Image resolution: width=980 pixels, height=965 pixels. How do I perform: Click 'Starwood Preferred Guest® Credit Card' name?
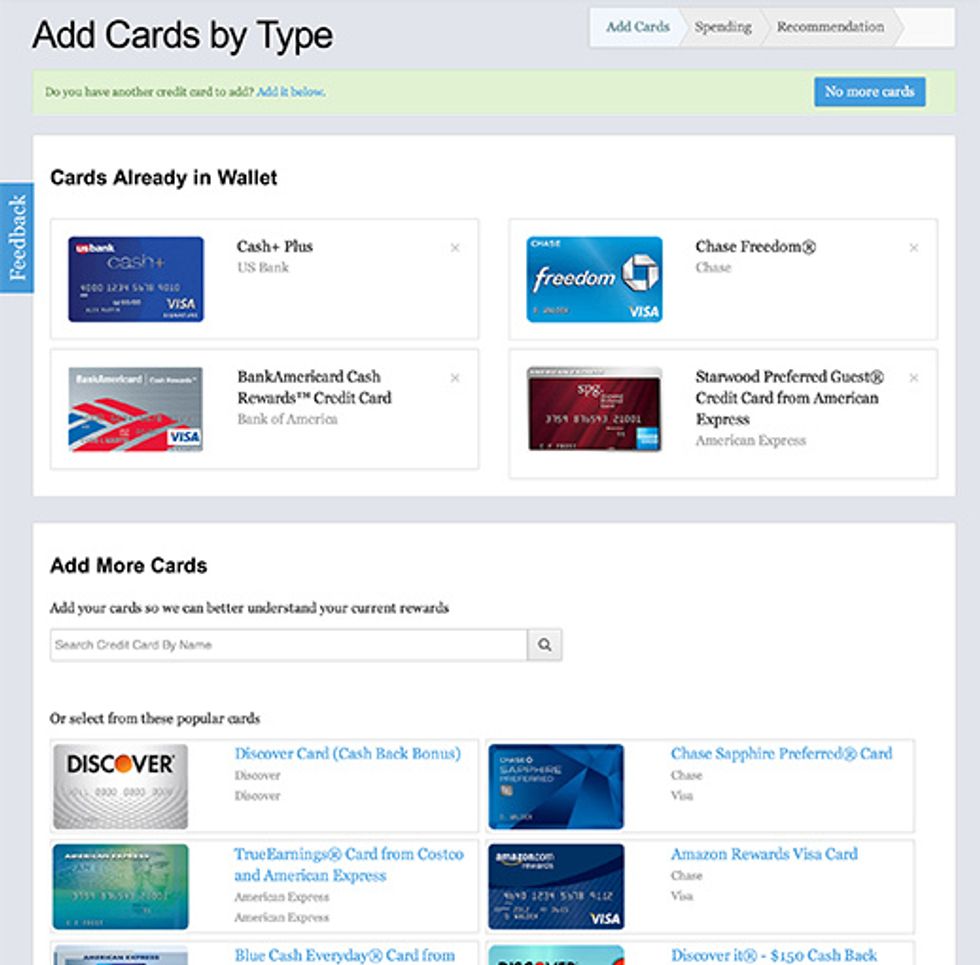[x=789, y=398]
